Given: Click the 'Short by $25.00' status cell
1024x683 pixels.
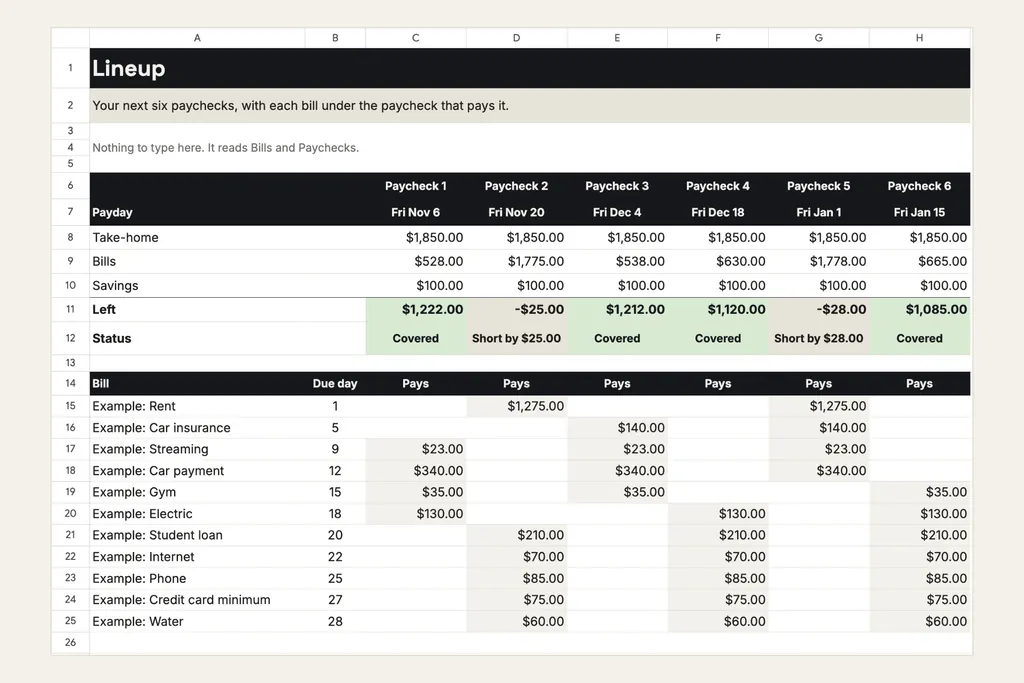Looking at the screenshot, I should (x=517, y=338).
